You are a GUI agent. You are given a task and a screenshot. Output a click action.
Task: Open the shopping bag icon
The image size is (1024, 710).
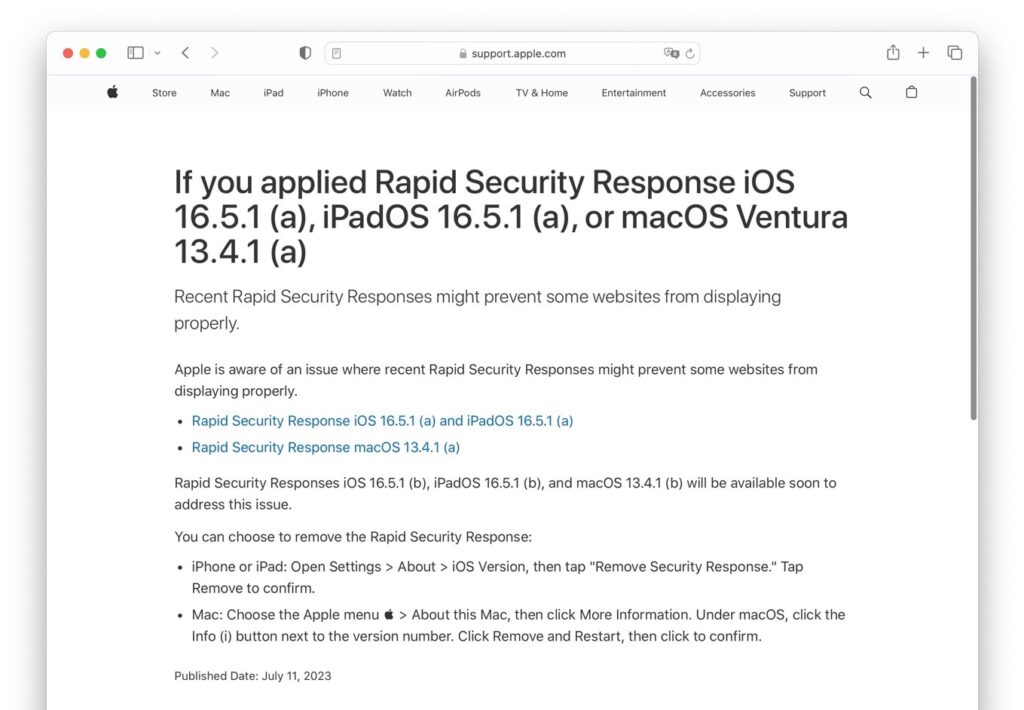(911, 92)
